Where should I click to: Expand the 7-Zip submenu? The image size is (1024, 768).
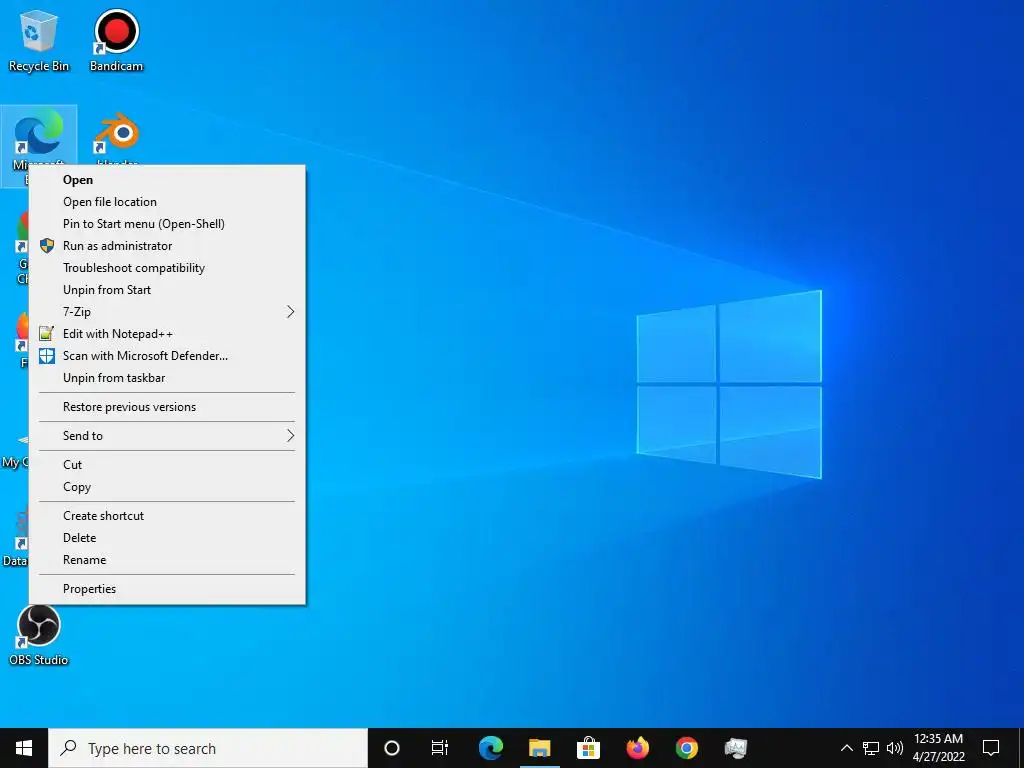(x=167, y=312)
